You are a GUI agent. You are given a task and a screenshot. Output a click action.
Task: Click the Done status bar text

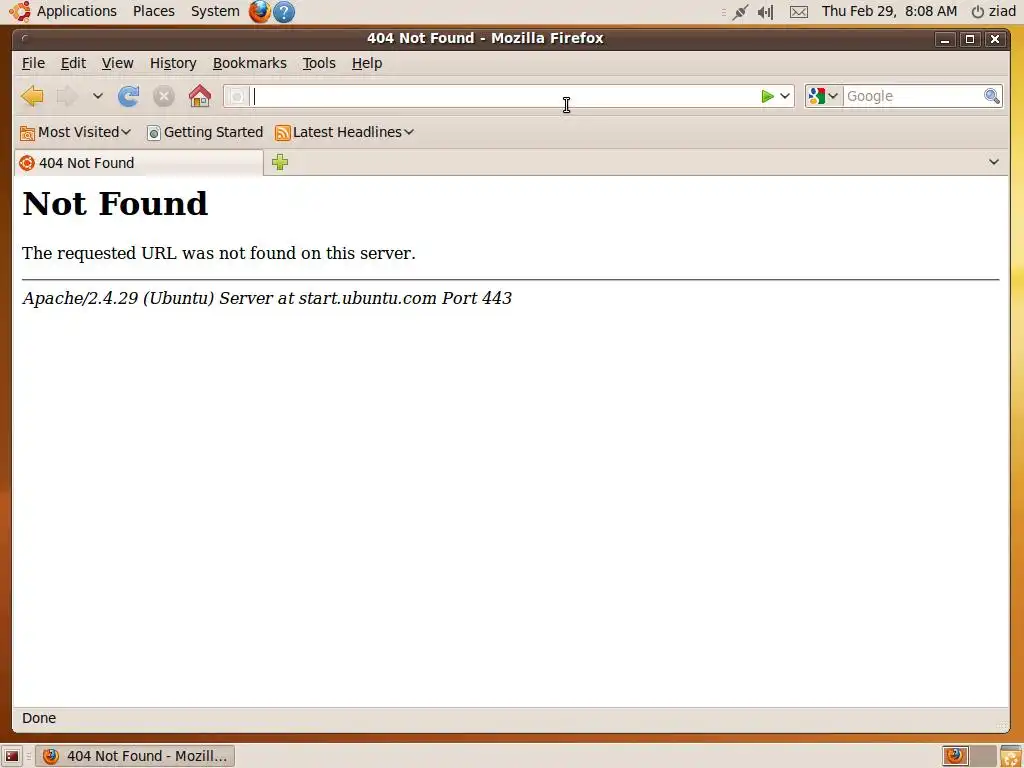tap(39, 718)
